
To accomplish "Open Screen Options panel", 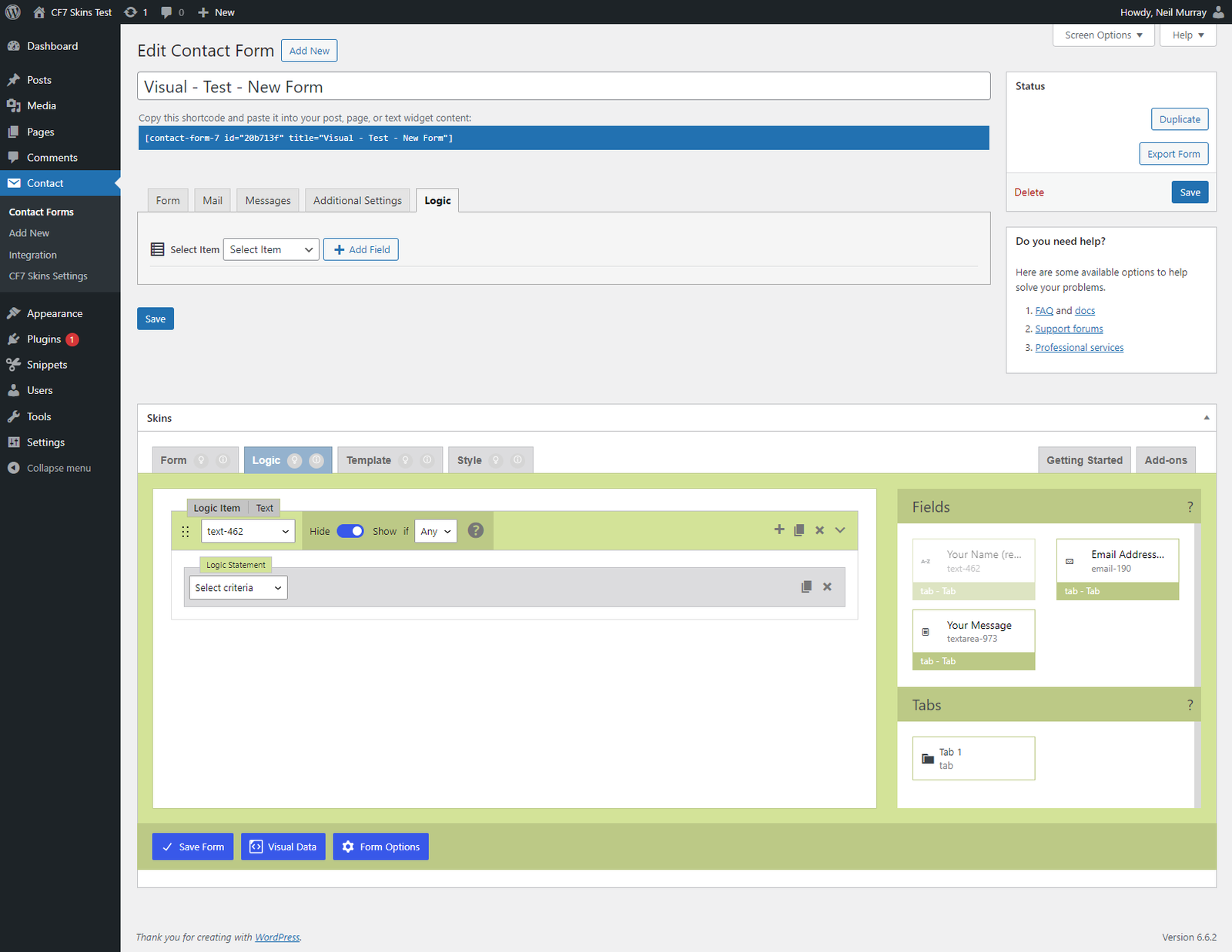I will pos(1103,35).
